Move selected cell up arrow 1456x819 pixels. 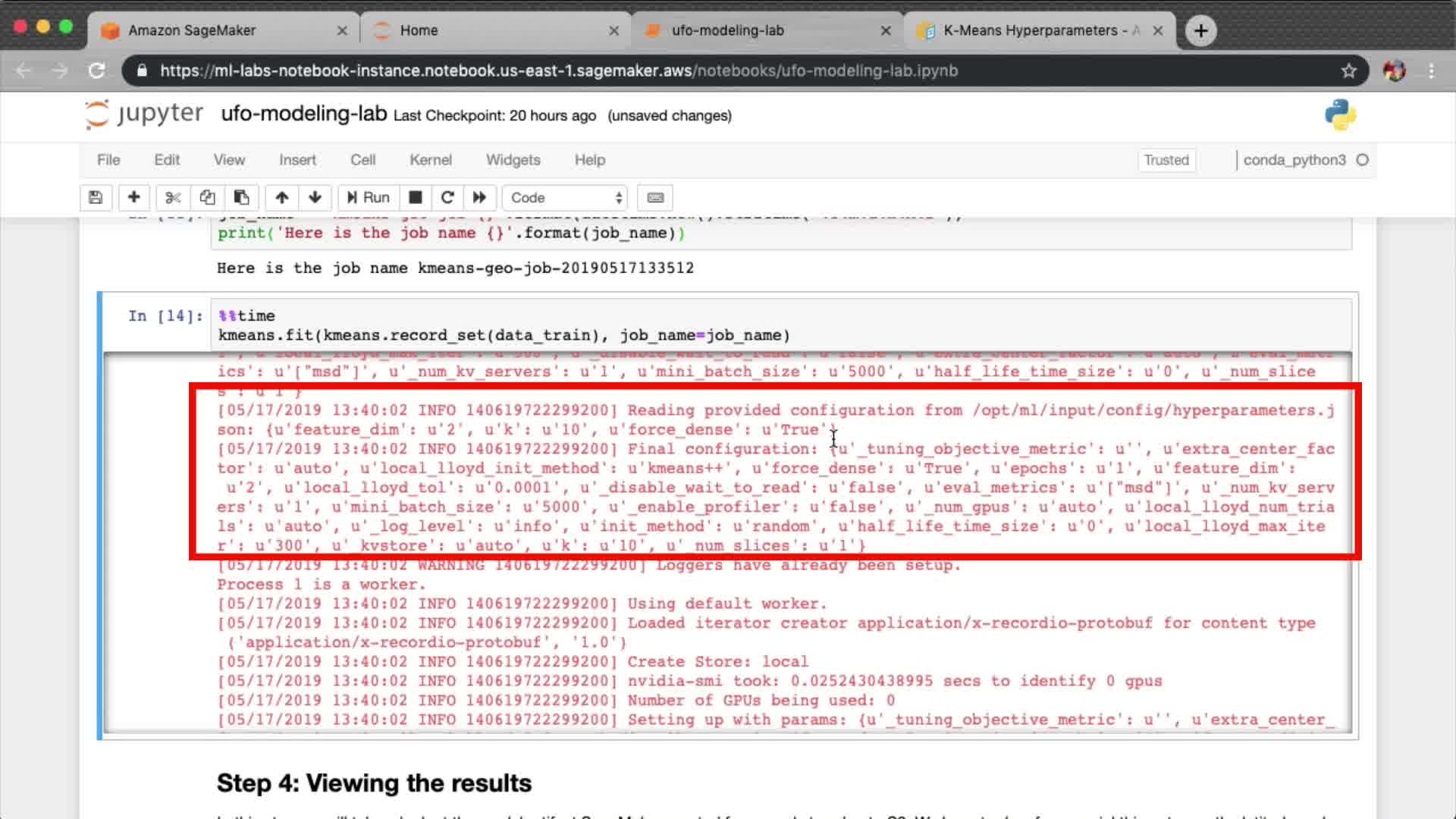click(x=281, y=198)
